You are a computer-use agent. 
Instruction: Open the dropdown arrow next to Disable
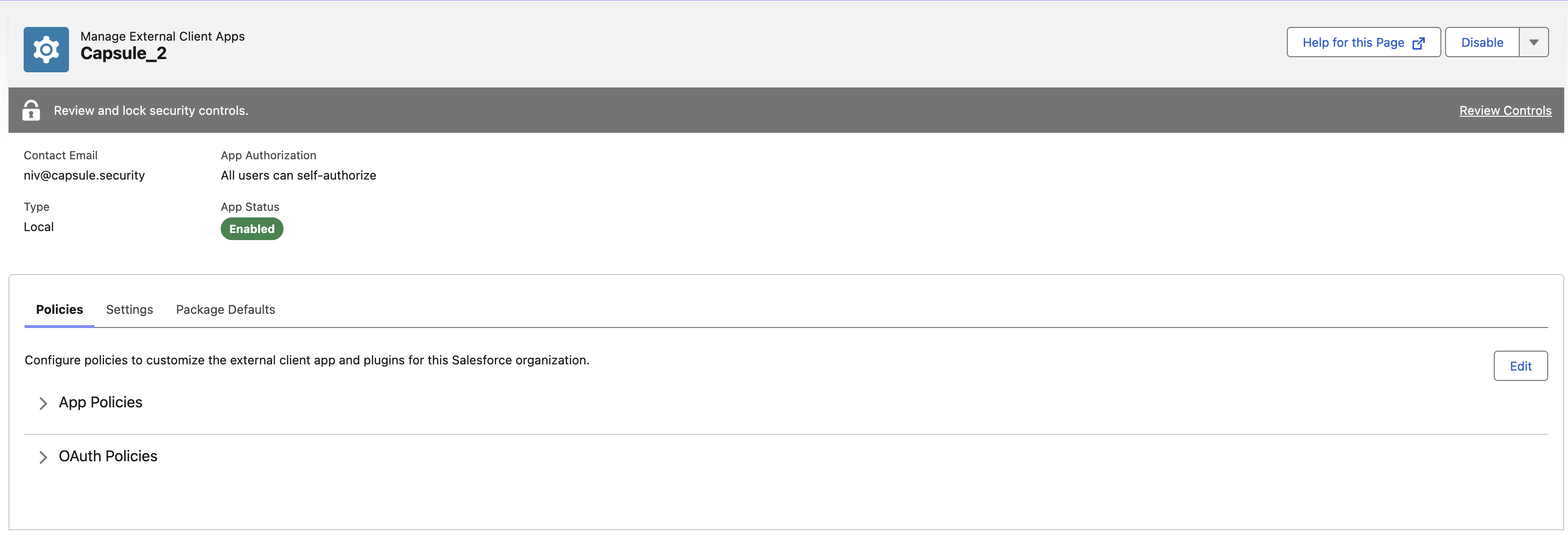tap(1534, 42)
